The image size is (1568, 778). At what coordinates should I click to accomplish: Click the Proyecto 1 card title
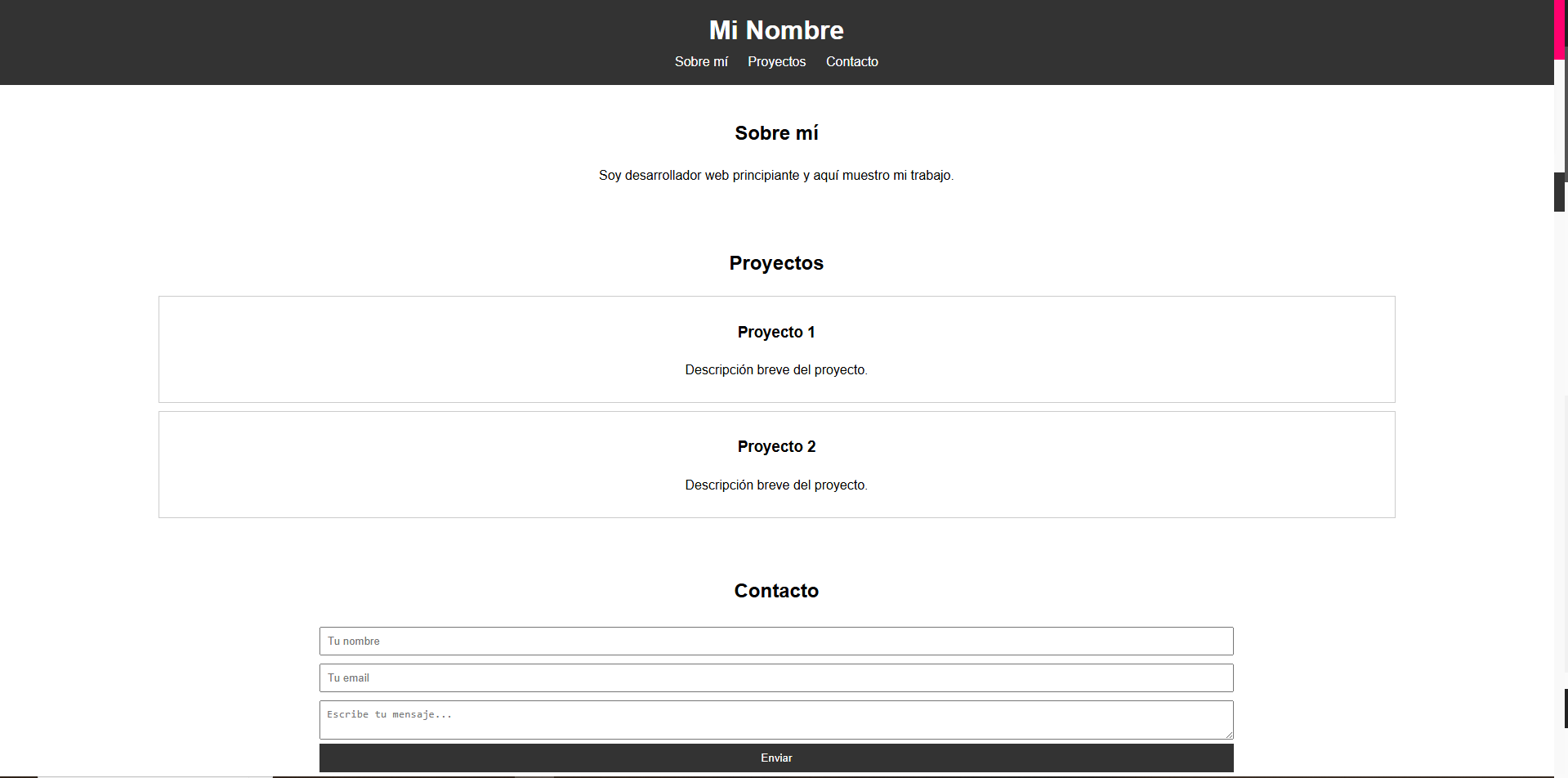(x=775, y=332)
